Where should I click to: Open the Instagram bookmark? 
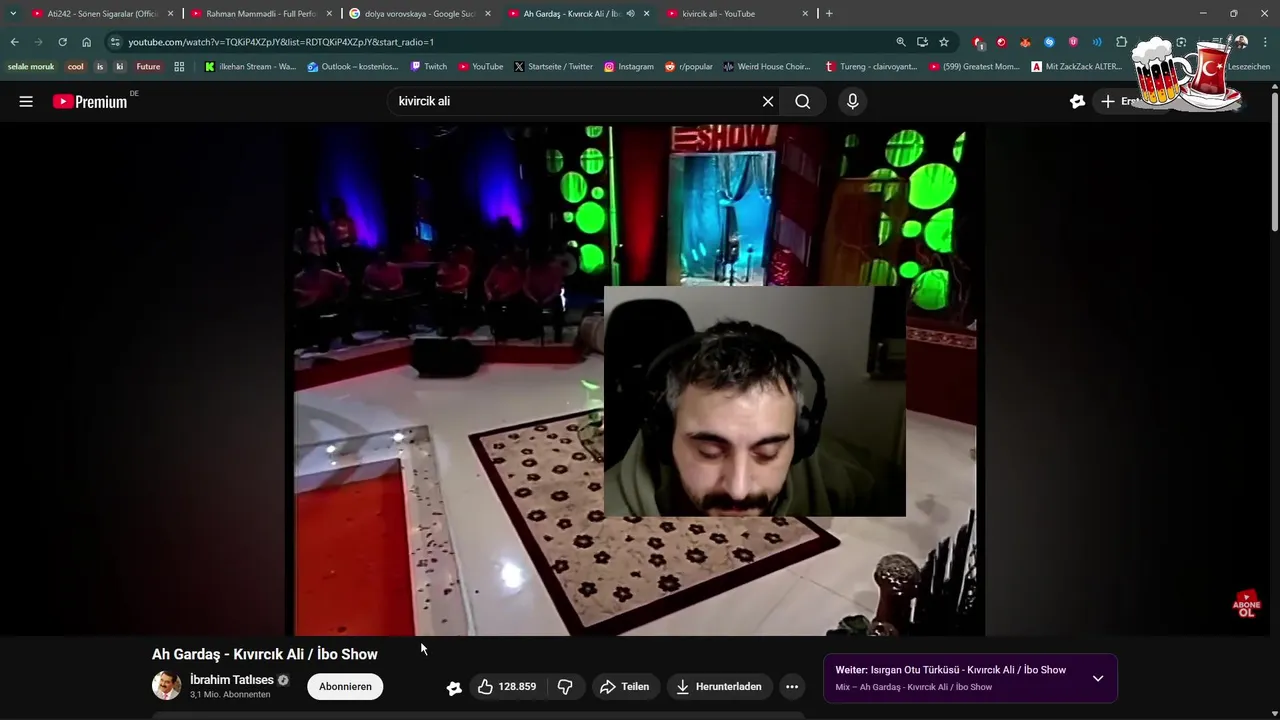tap(629, 67)
